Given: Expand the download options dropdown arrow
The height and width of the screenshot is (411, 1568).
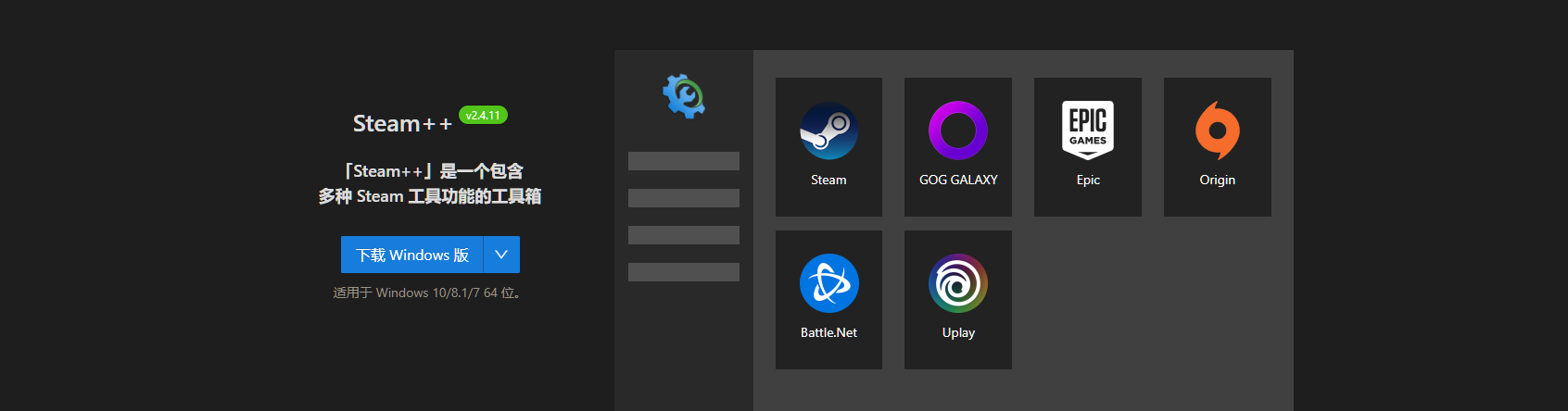Looking at the screenshot, I should coord(501,255).
